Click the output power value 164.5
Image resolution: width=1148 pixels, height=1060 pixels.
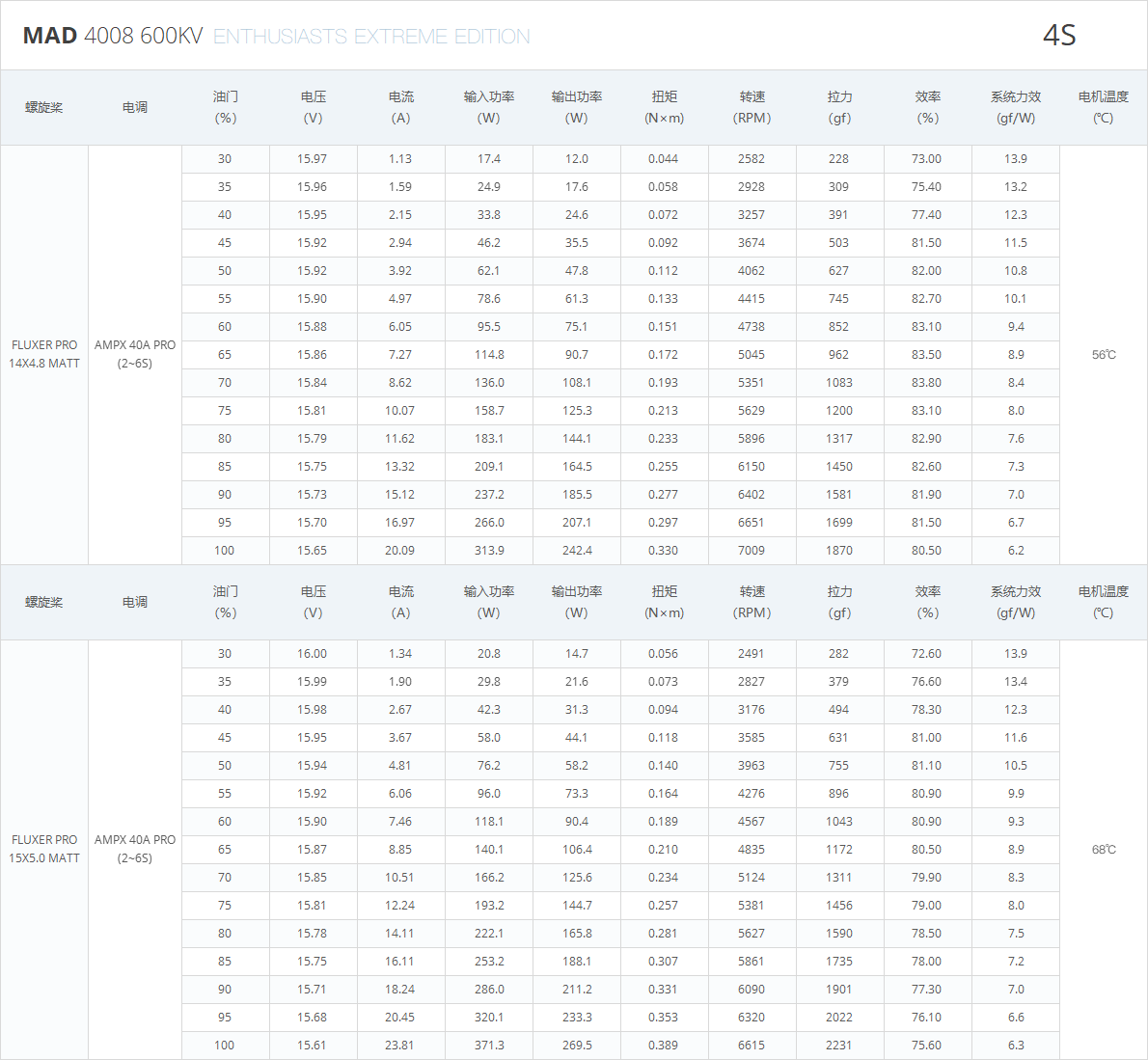click(x=577, y=467)
